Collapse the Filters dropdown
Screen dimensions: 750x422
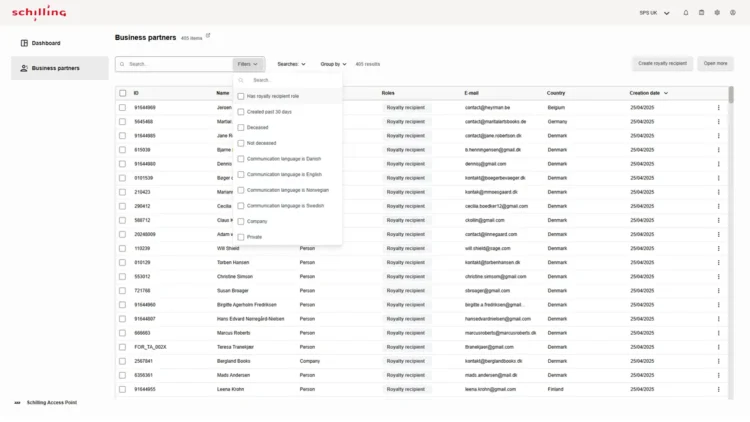(248, 64)
